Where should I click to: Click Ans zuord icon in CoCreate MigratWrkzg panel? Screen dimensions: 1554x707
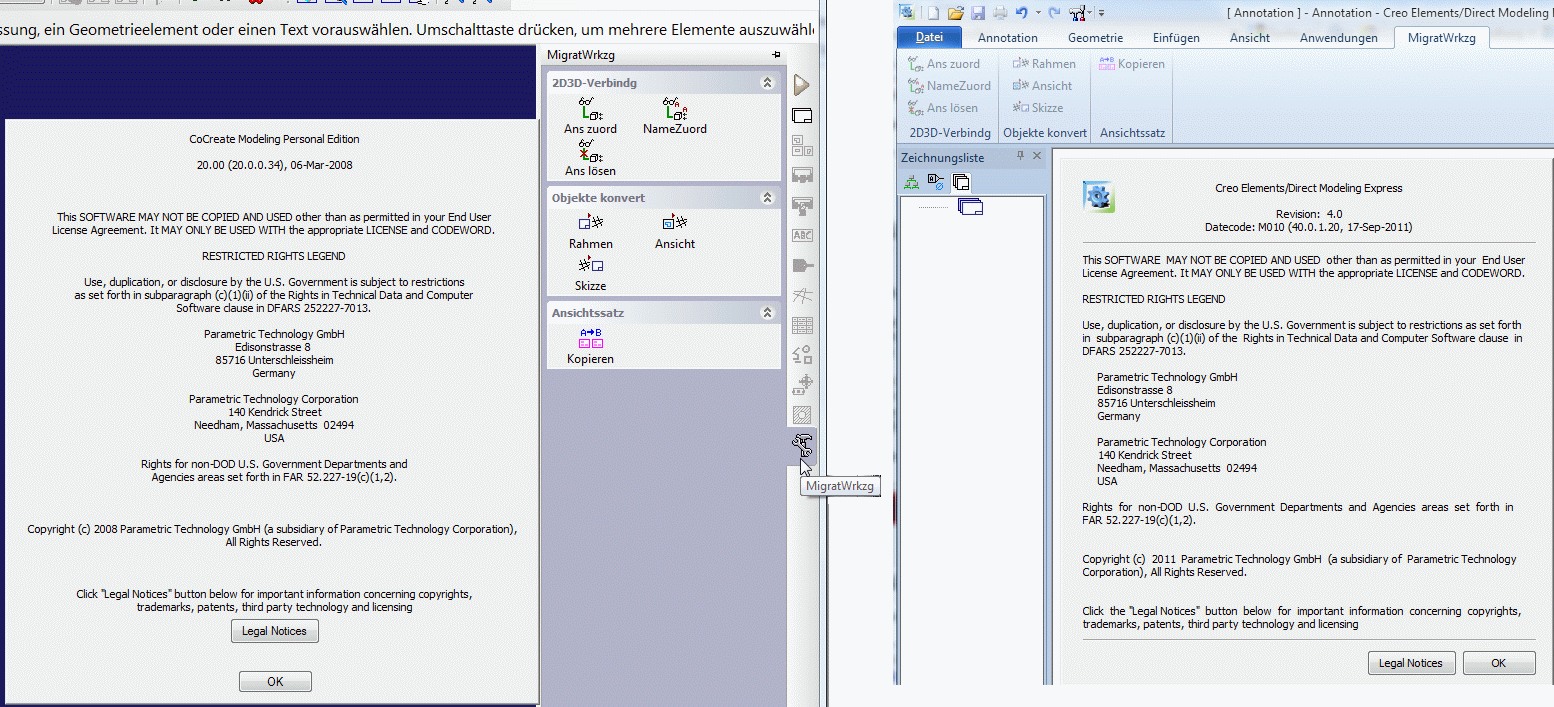click(x=590, y=108)
